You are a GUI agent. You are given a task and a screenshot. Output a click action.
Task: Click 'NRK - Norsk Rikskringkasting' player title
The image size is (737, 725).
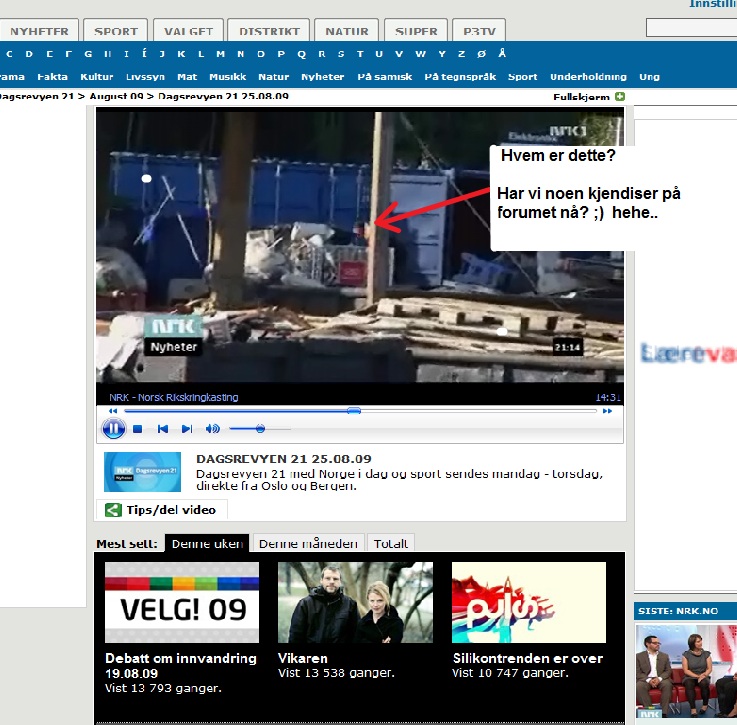click(x=174, y=397)
